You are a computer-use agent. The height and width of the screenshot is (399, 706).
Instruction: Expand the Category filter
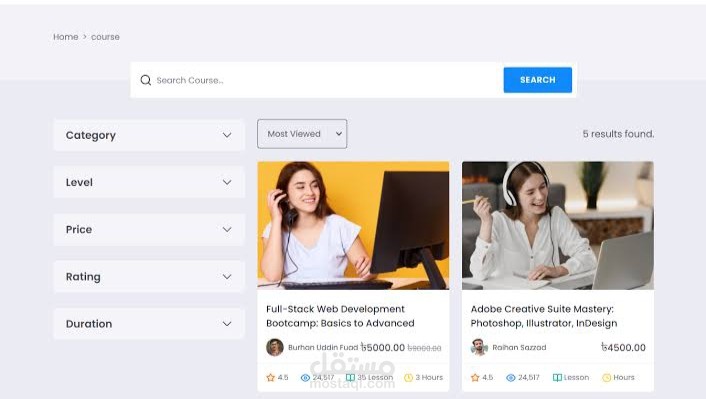pyautogui.click(x=149, y=135)
